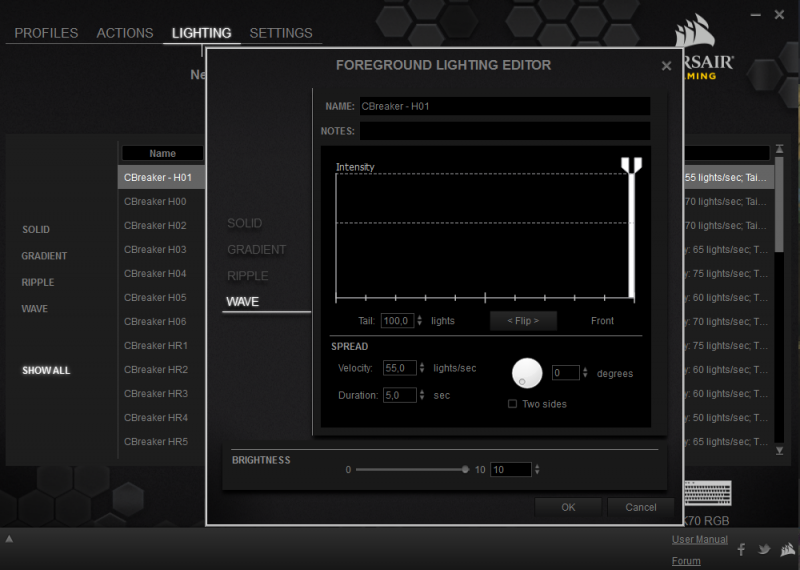
Task: Confirm with the OK button
Action: (568, 507)
